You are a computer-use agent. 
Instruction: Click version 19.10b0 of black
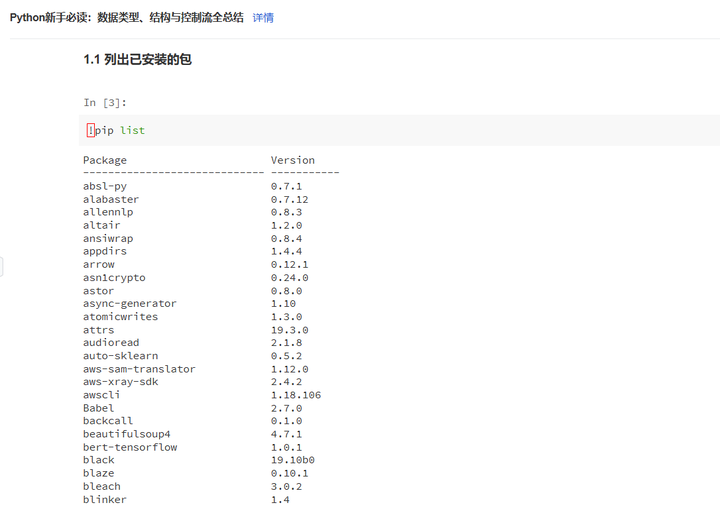[x=292, y=460]
